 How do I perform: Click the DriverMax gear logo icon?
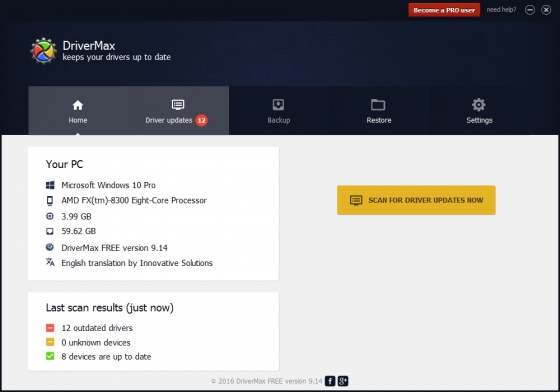point(44,51)
